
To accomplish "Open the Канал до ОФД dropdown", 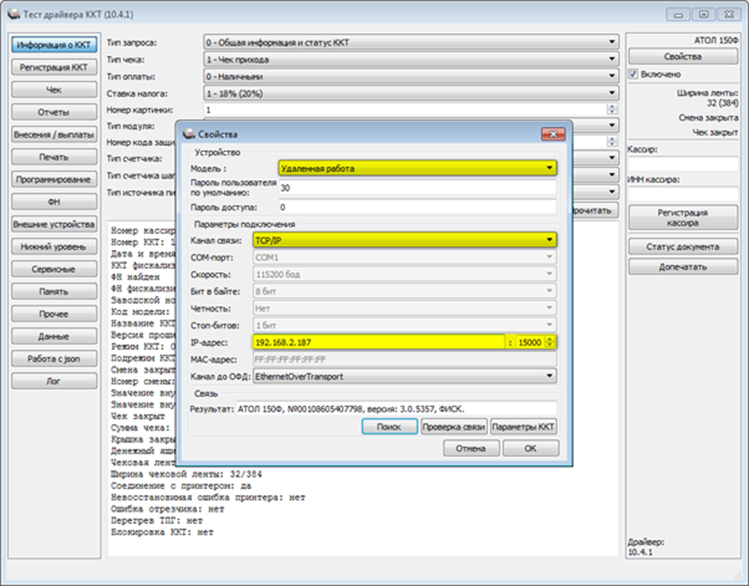I will point(550,376).
